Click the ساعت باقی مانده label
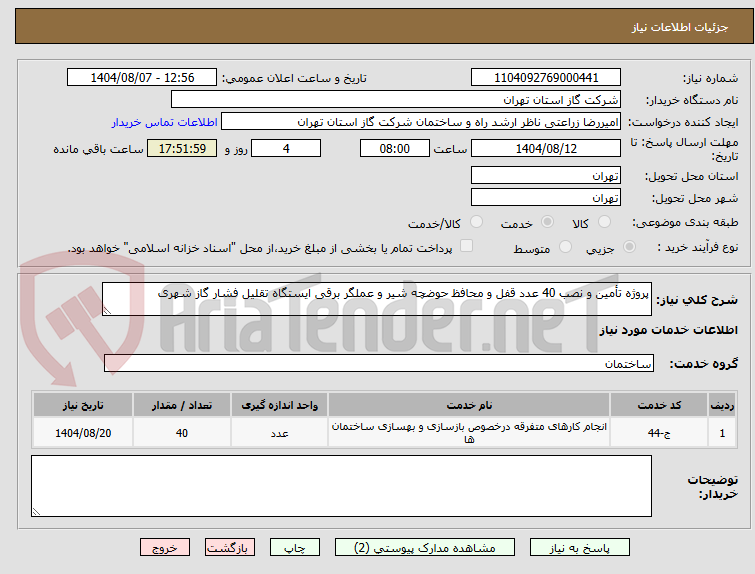 click(x=98, y=149)
